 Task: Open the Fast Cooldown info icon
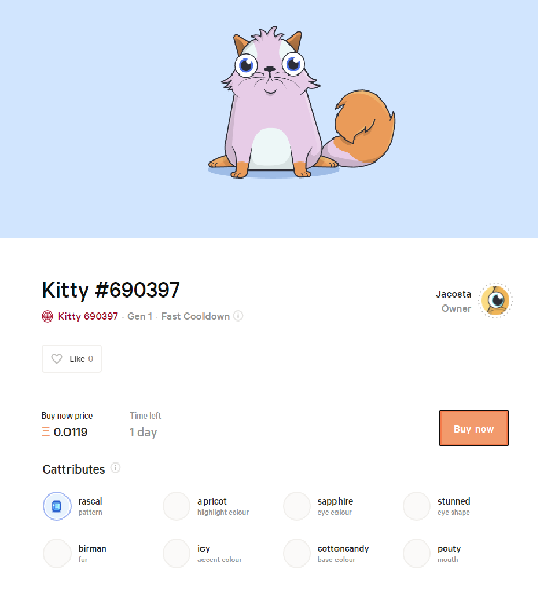point(238,316)
